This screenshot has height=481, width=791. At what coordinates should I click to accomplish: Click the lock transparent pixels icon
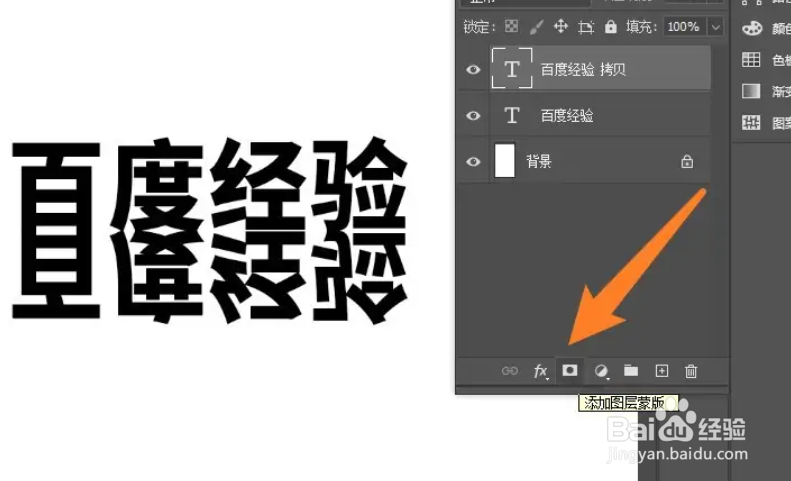(512, 26)
